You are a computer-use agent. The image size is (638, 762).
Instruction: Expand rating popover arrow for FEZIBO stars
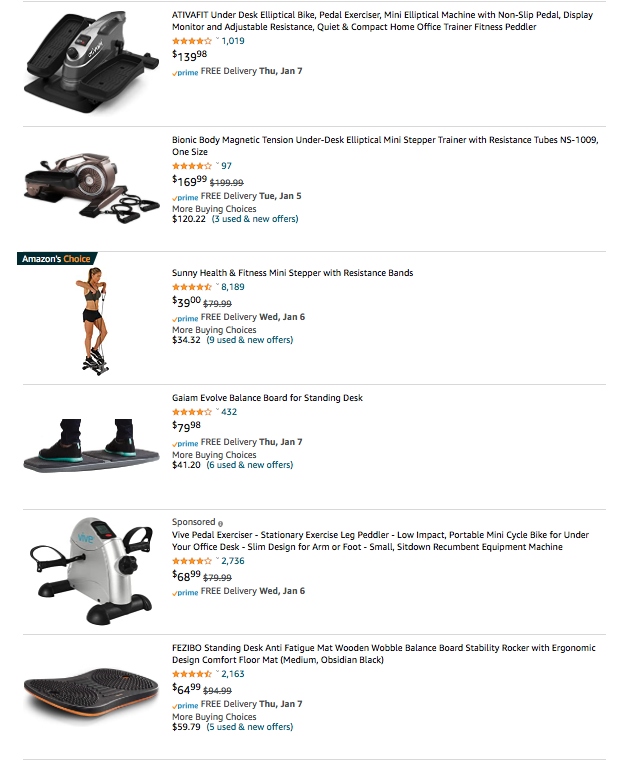(217, 673)
